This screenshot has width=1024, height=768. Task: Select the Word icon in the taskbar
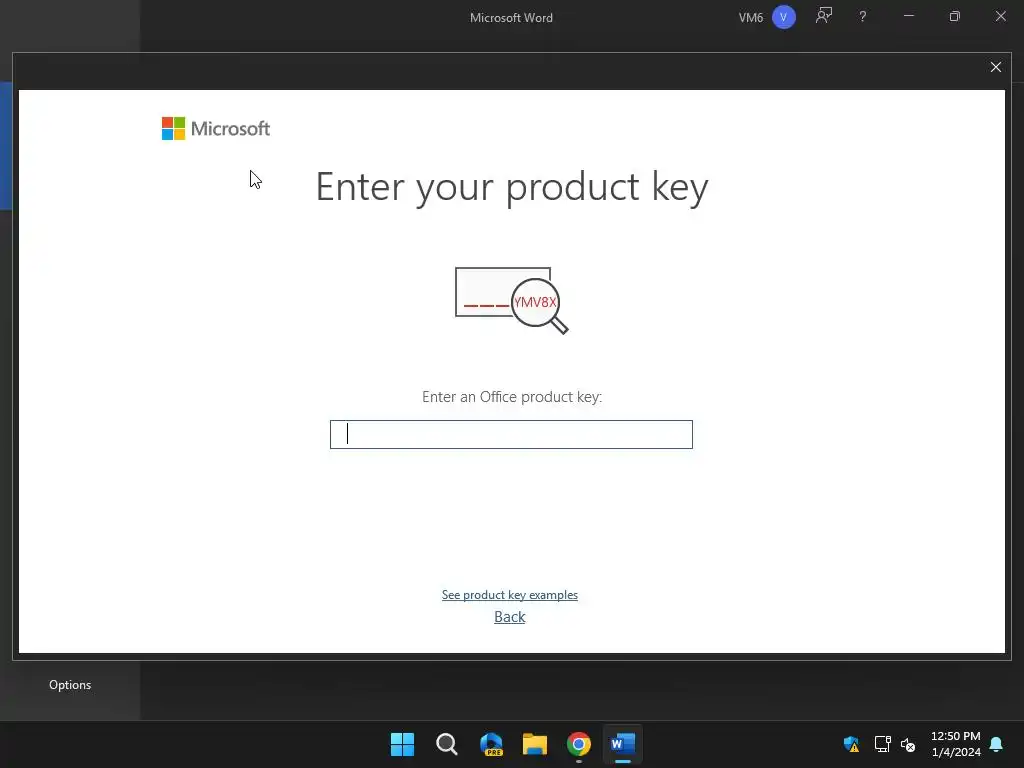pyautogui.click(x=622, y=744)
